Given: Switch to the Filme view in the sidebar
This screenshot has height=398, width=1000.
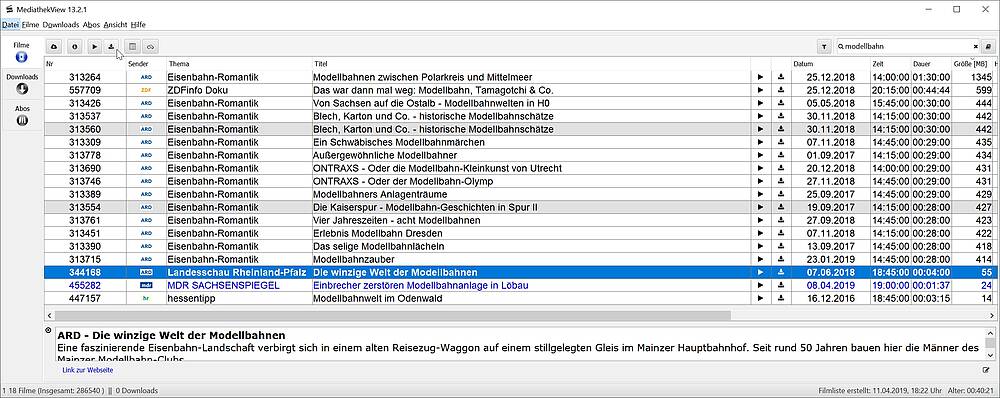Looking at the screenshot, I should 22,53.
